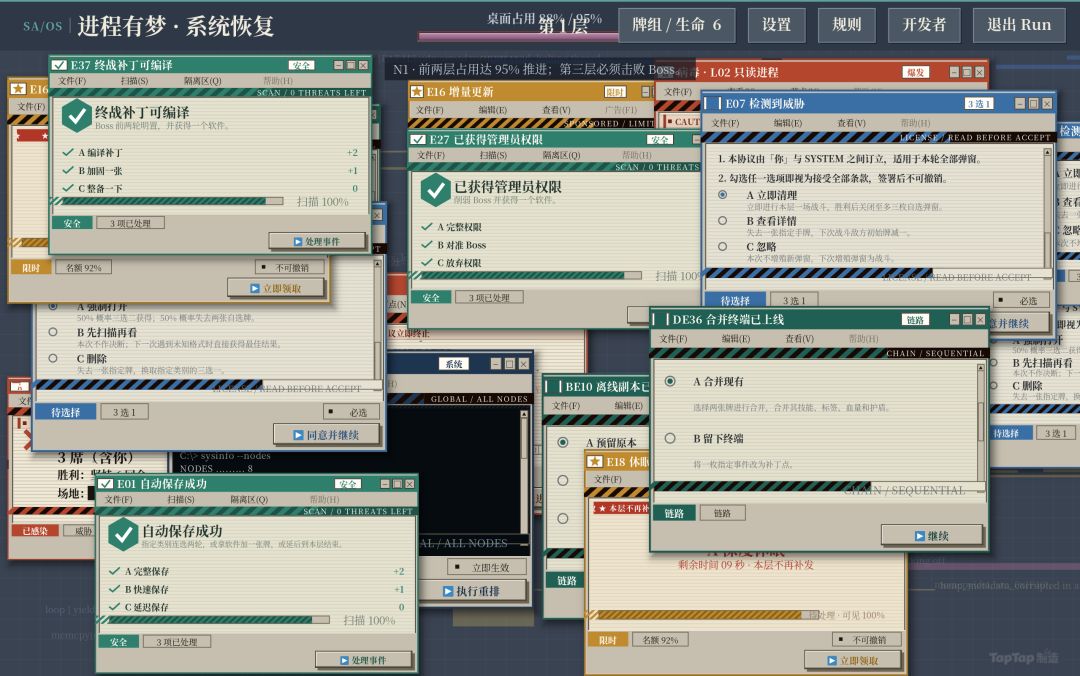The image size is (1080, 676).
Task: Open 开发者 from top bar
Action: point(924,25)
